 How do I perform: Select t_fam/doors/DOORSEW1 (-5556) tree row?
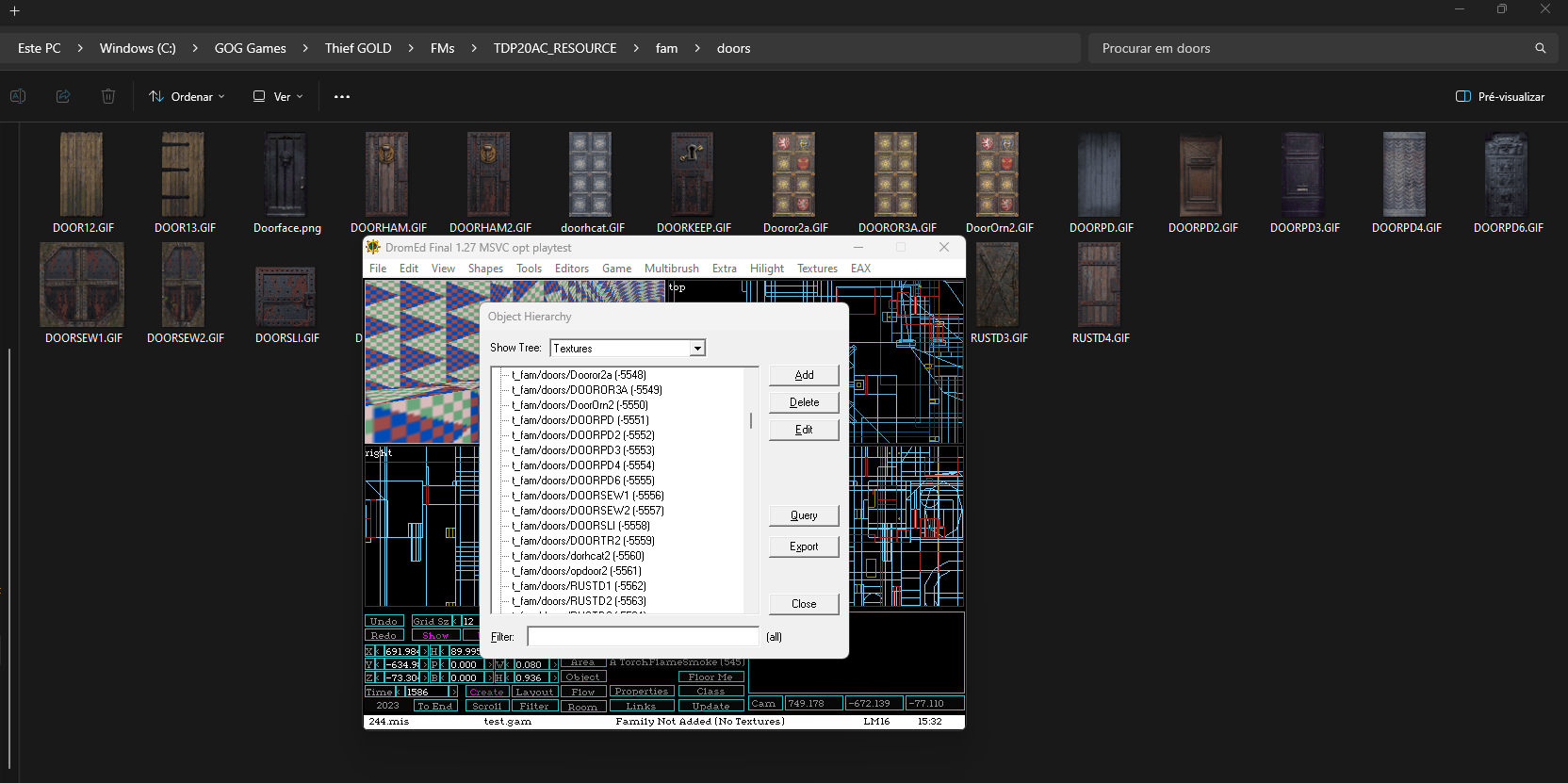(588, 496)
